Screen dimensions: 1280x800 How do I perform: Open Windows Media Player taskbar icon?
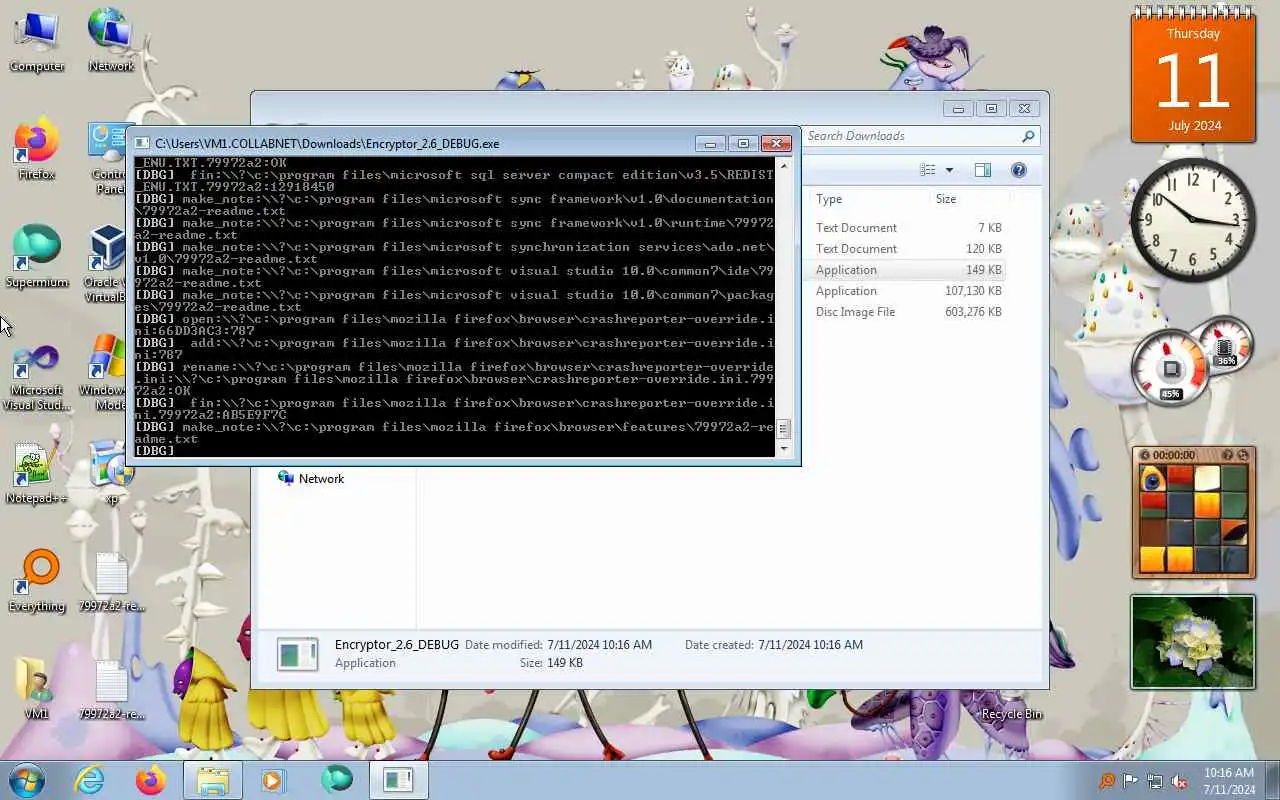pos(273,780)
